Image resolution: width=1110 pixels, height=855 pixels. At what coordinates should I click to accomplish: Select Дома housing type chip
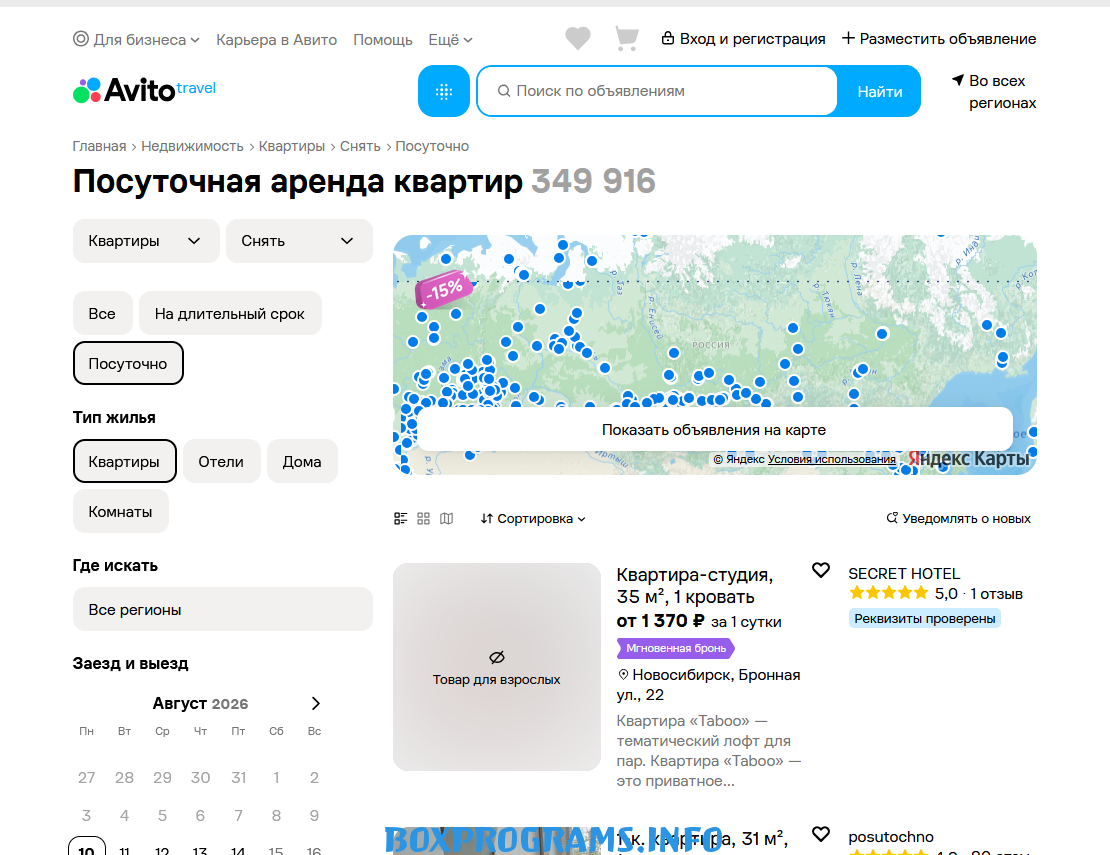pos(302,461)
